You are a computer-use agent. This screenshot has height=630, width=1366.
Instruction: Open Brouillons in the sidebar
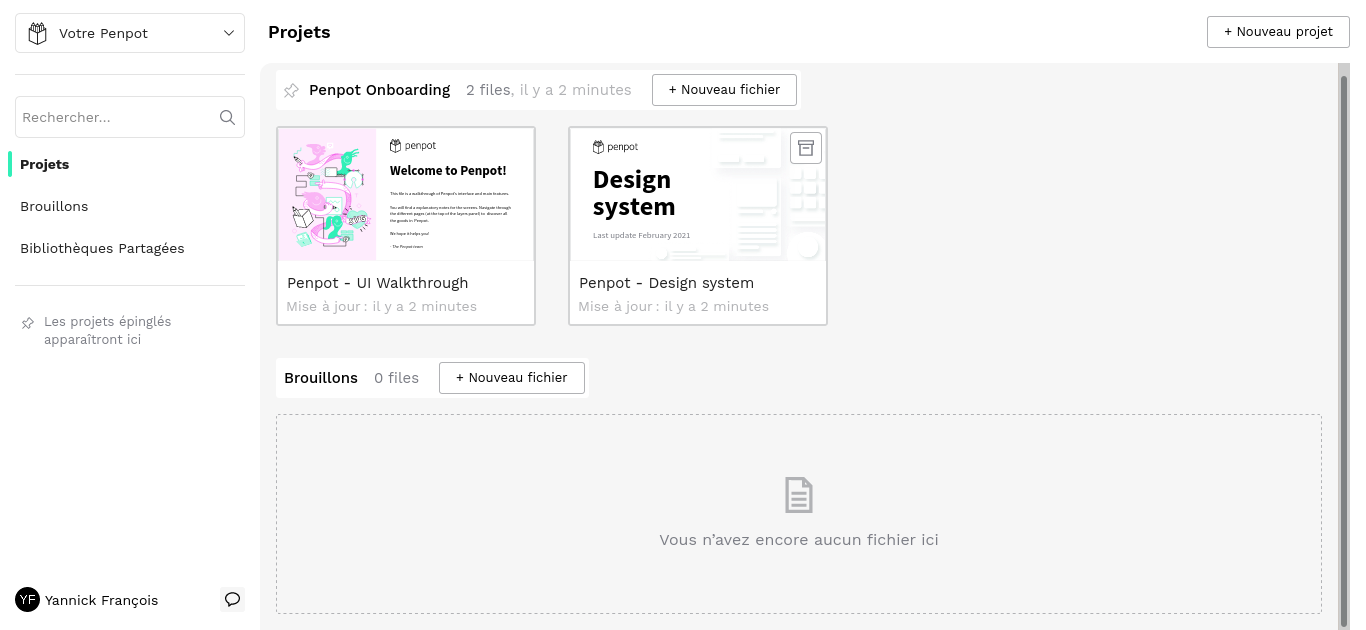tap(54, 206)
